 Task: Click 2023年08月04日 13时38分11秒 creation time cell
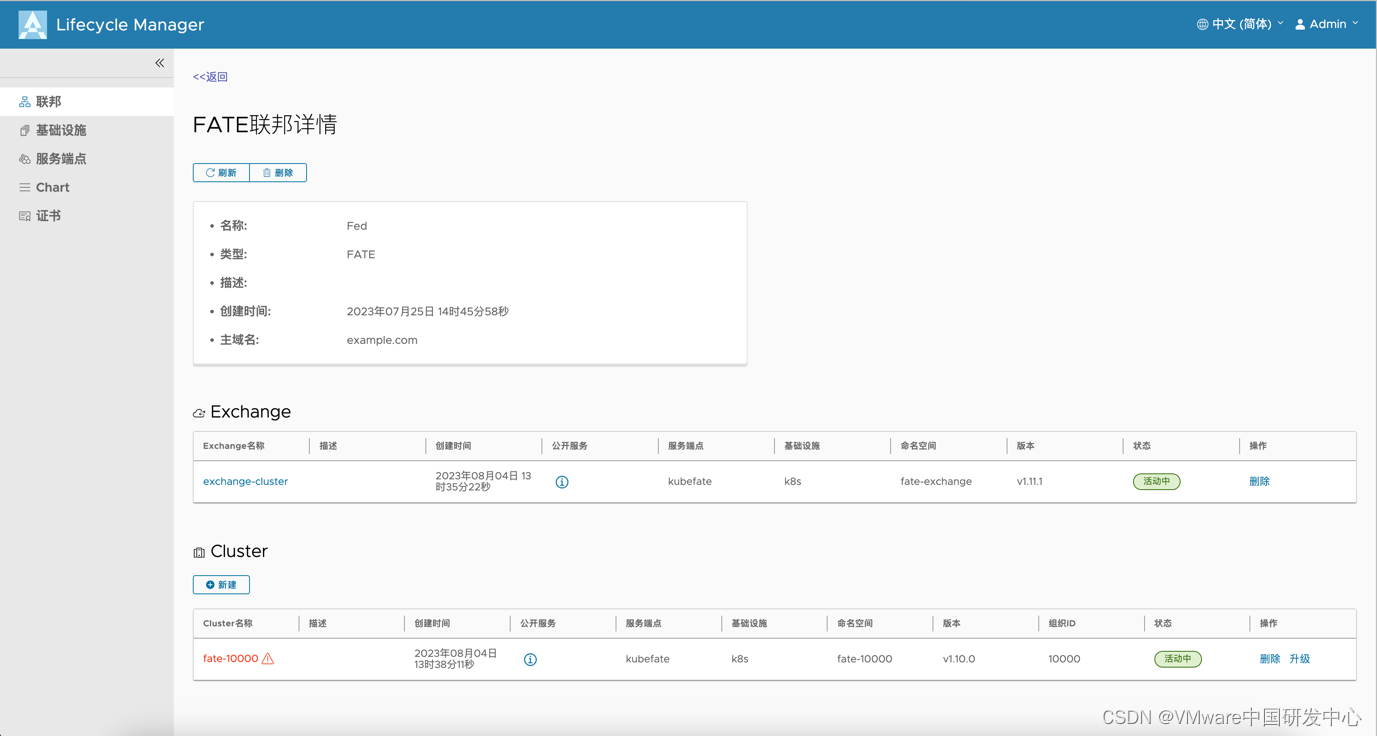(x=456, y=658)
